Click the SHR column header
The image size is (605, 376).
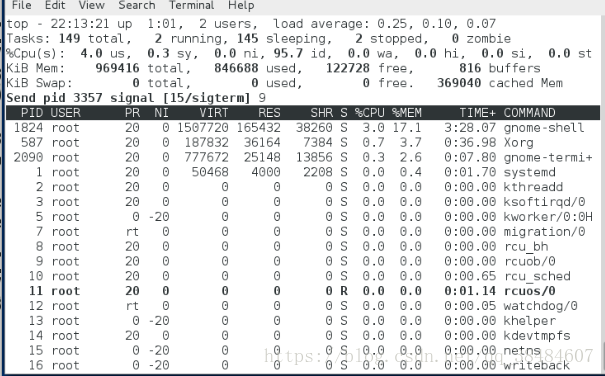tap(321, 113)
